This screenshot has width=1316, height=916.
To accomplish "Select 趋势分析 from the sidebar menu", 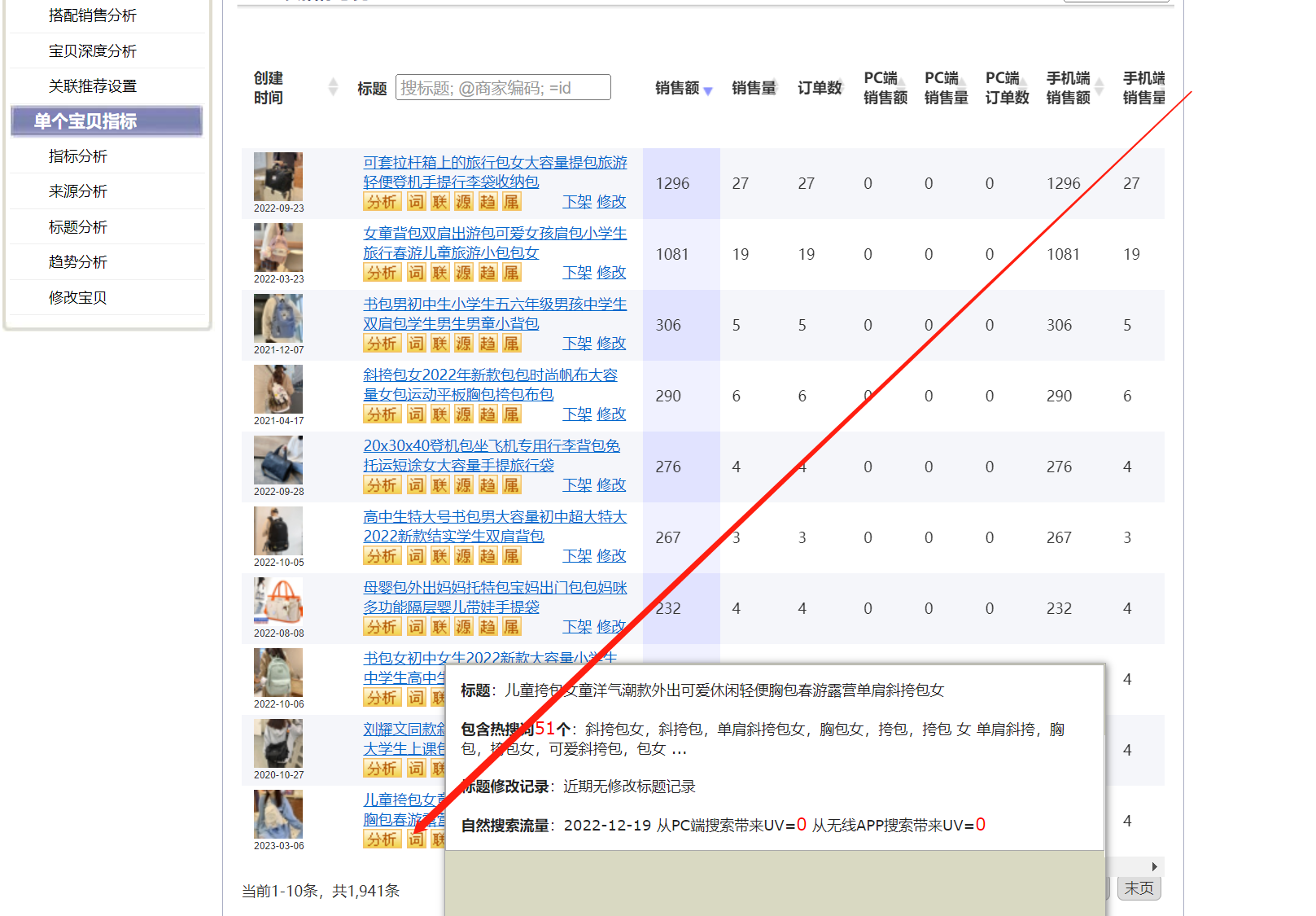I will [78, 262].
